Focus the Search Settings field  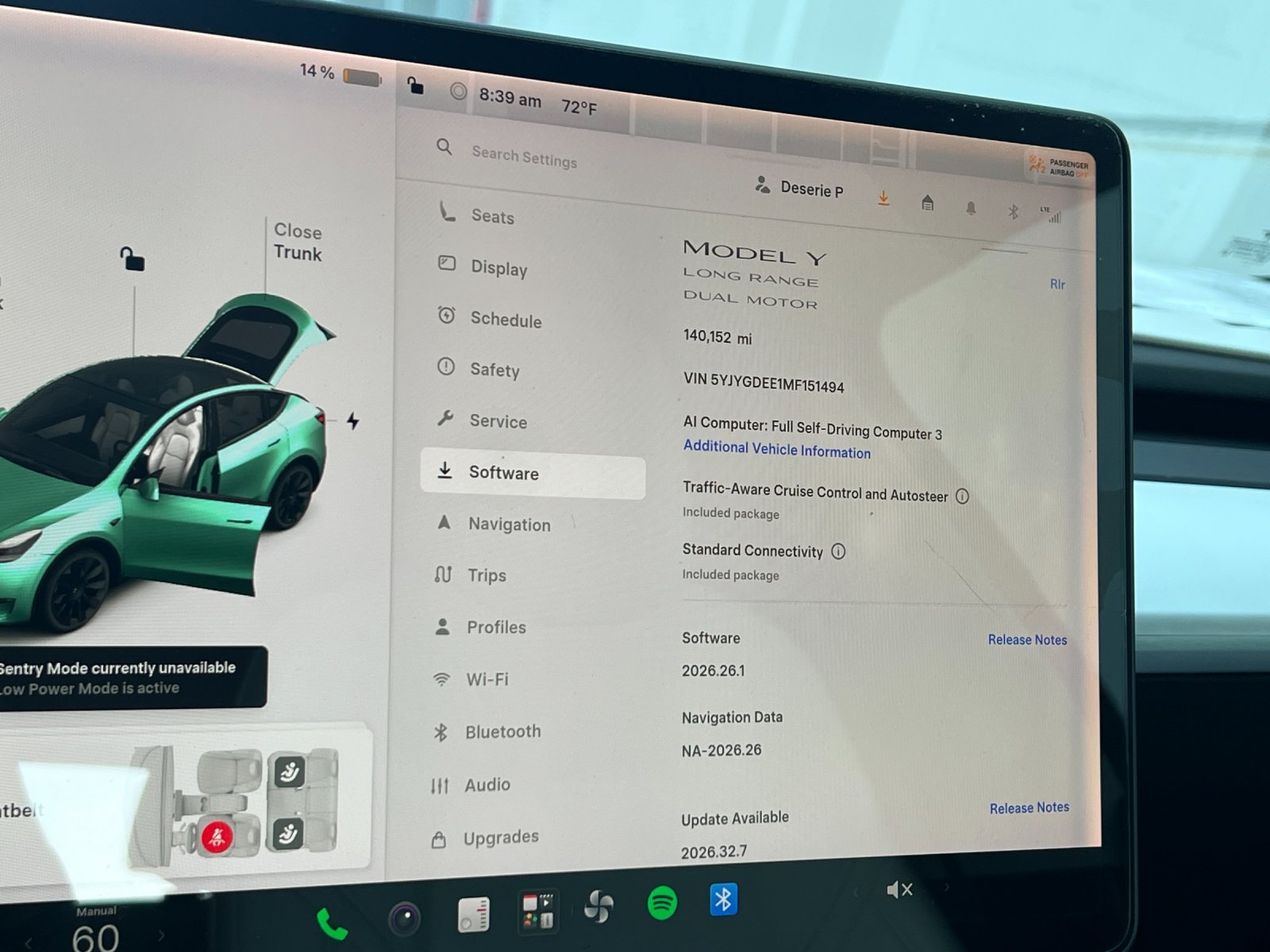(x=524, y=156)
